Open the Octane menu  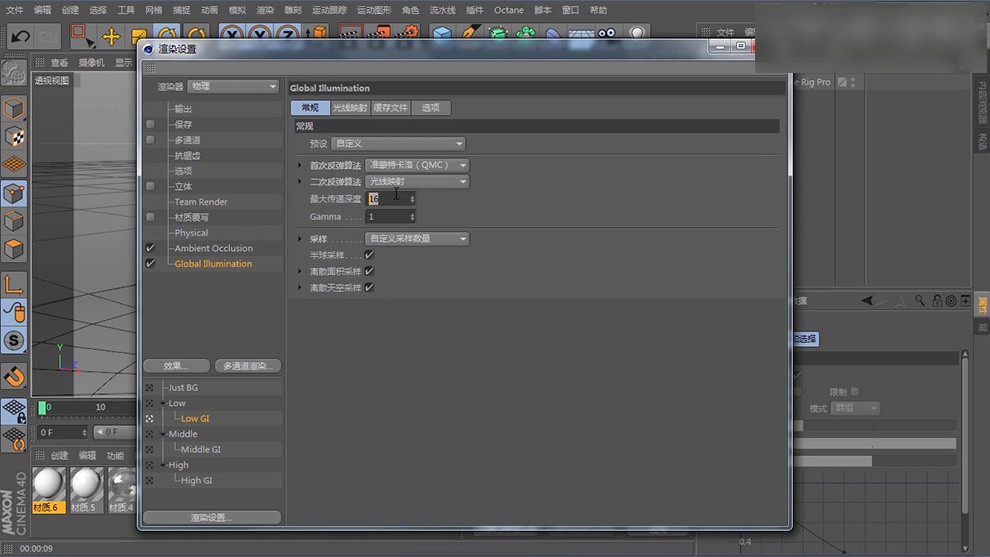pos(508,10)
